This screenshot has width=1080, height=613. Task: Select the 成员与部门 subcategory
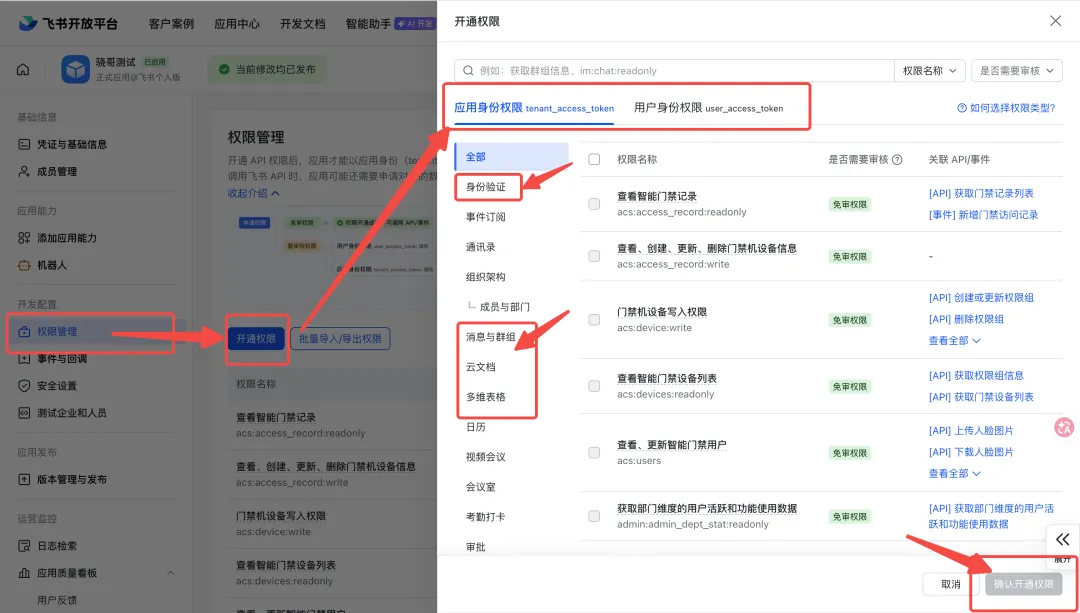coord(505,307)
